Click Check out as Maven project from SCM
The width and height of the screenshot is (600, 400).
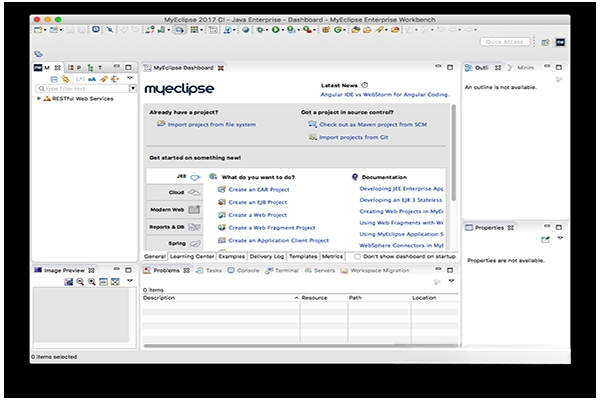[x=373, y=124]
